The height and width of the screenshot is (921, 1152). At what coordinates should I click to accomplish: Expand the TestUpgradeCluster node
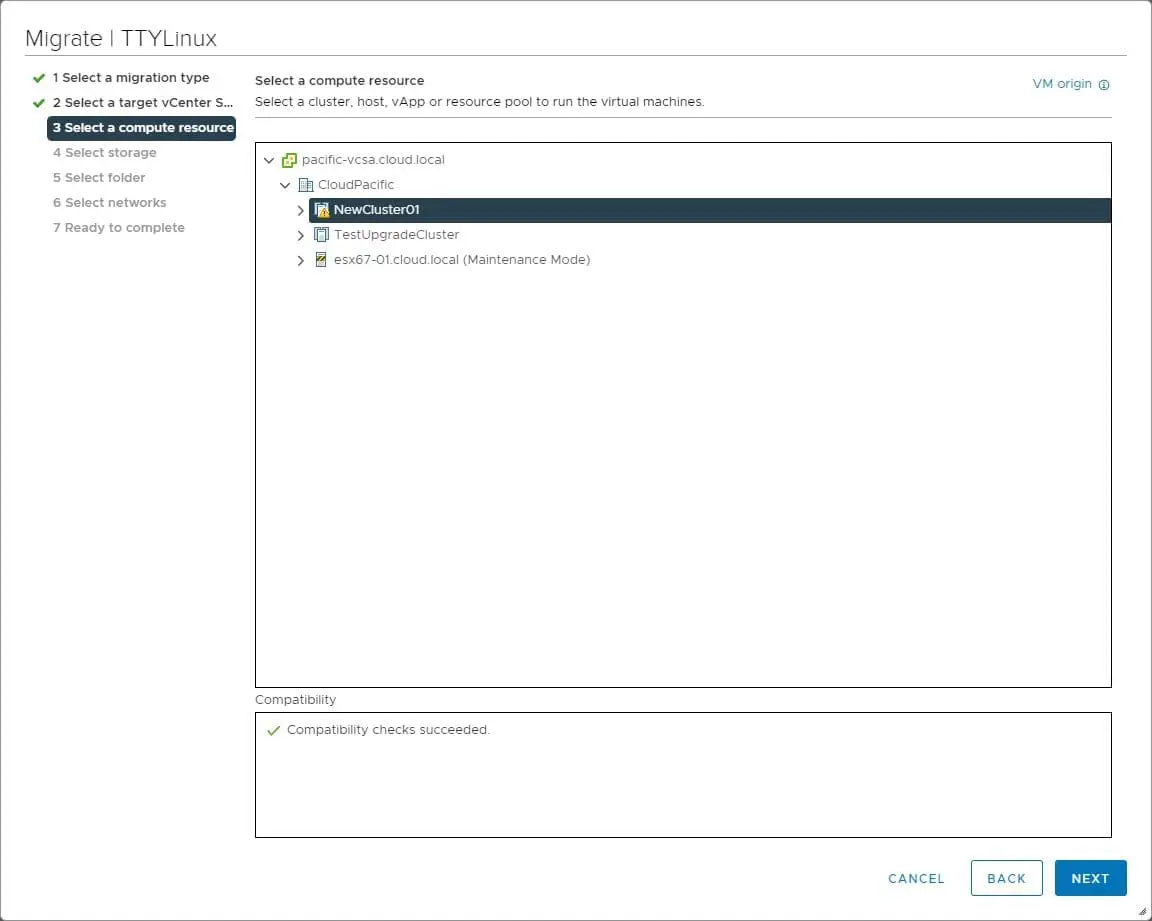300,236
